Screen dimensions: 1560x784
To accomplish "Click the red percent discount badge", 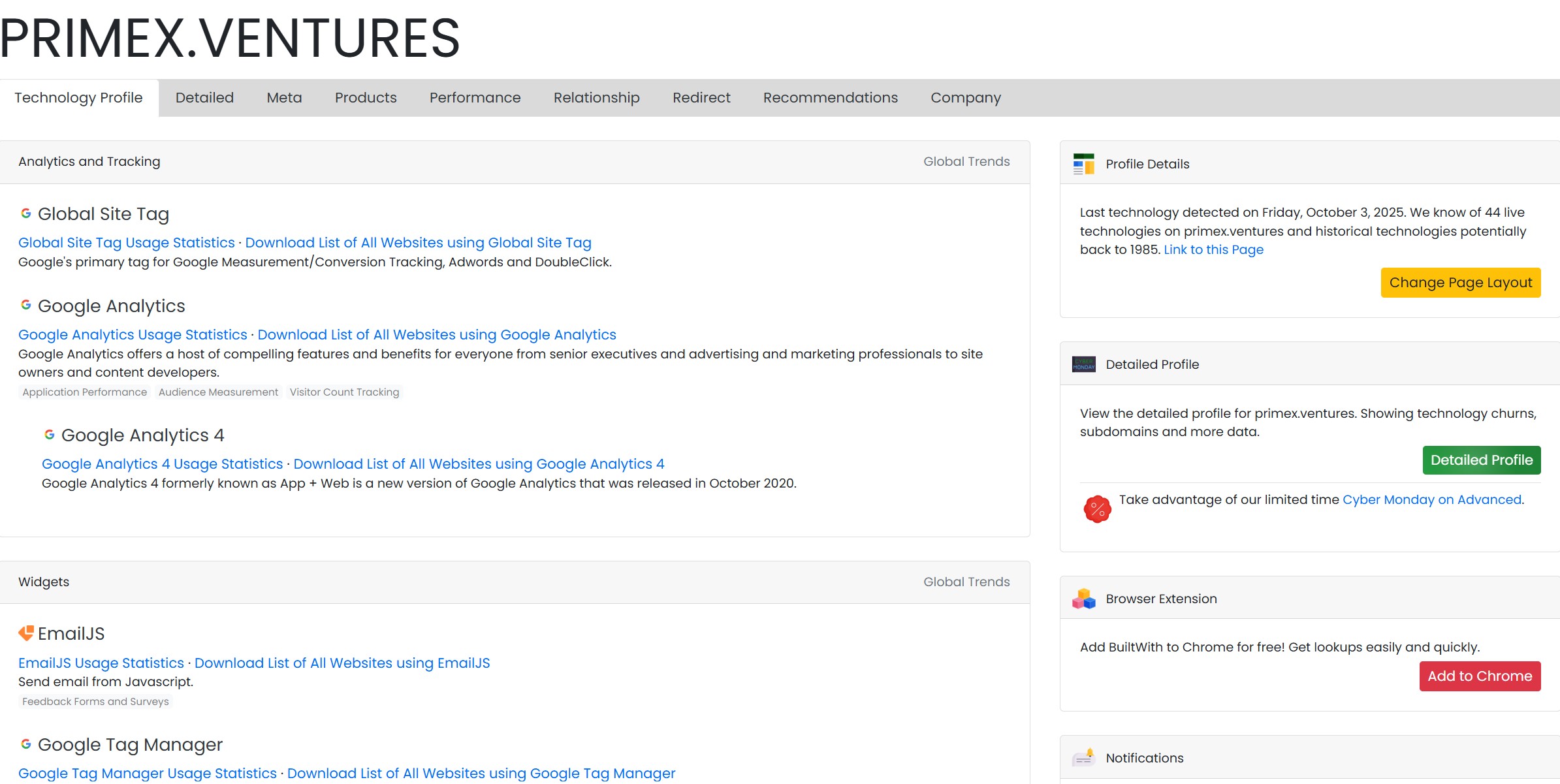I will click(x=1097, y=509).
